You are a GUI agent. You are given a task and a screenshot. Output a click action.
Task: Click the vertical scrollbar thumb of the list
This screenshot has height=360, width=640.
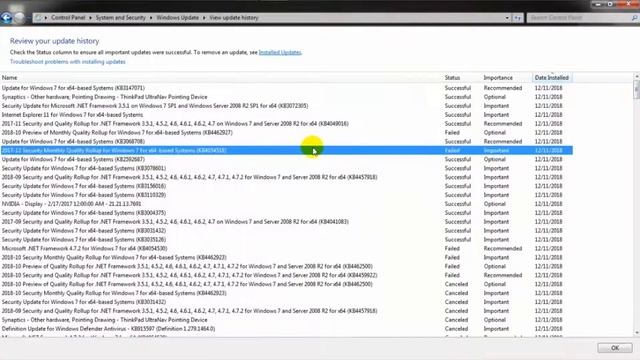tap(636, 89)
